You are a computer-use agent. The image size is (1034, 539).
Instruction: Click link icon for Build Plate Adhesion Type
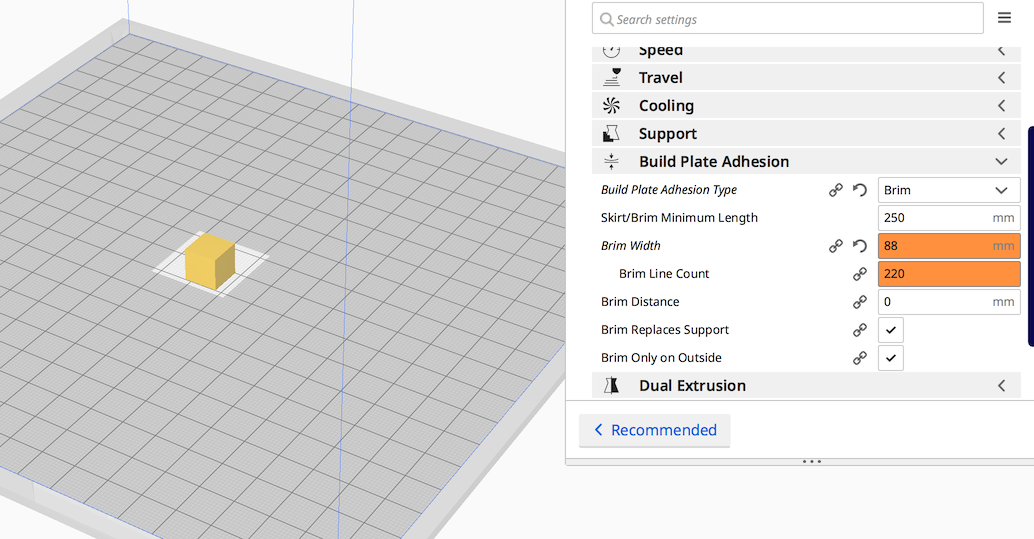(836, 190)
